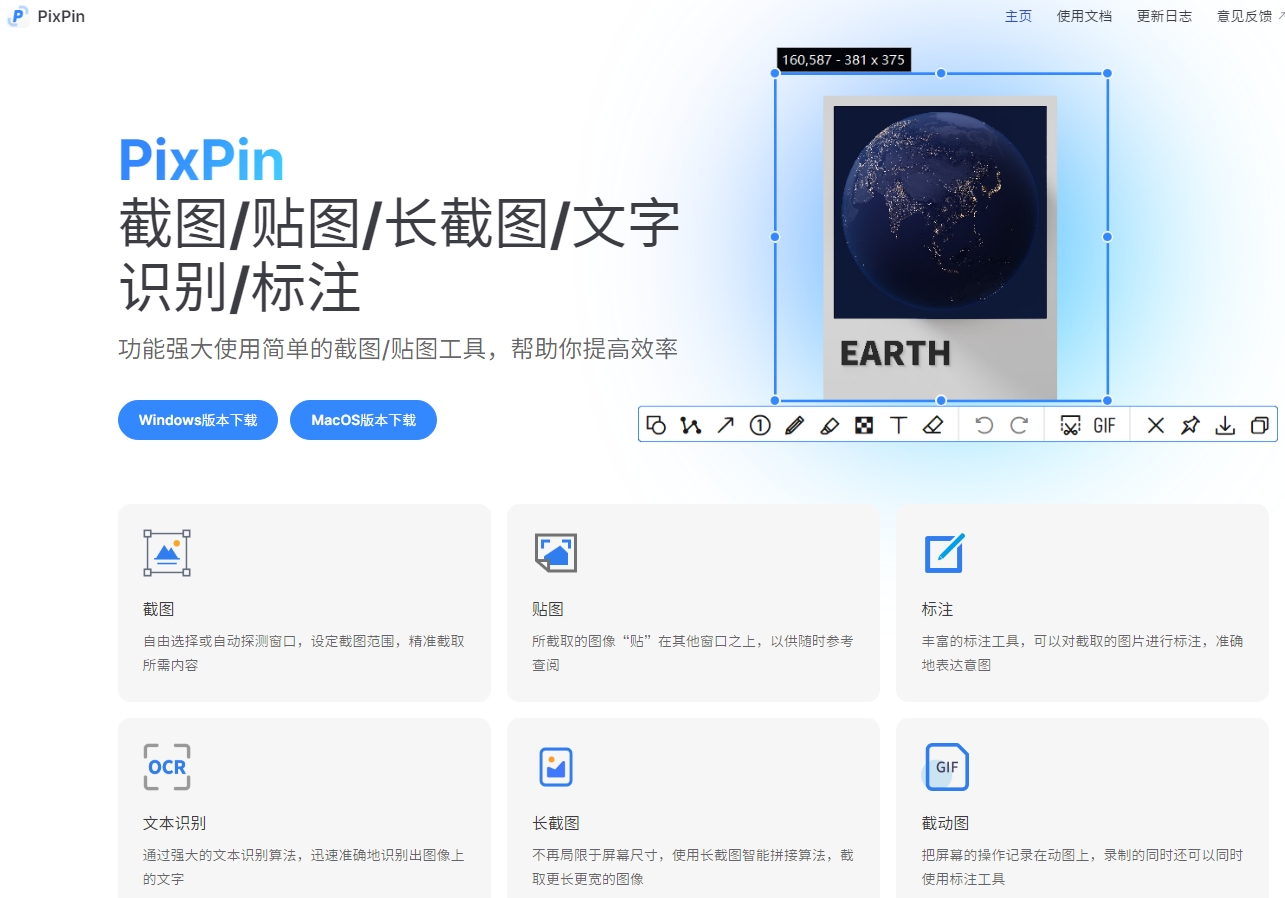This screenshot has height=898, width=1285.
Task: Click the MacOS版本下载 button
Action: click(363, 420)
